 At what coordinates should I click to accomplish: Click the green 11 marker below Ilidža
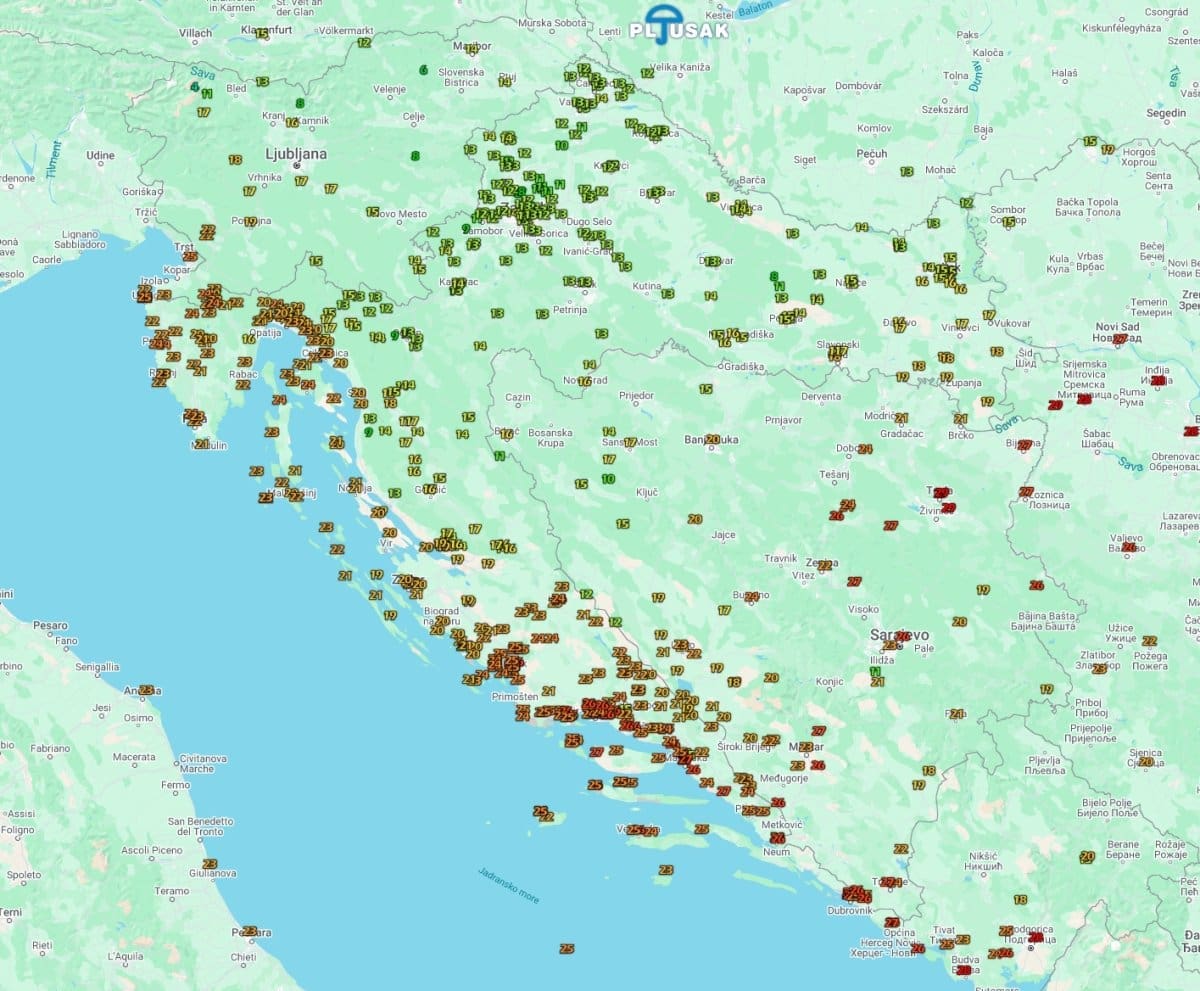(x=876, y=672)
